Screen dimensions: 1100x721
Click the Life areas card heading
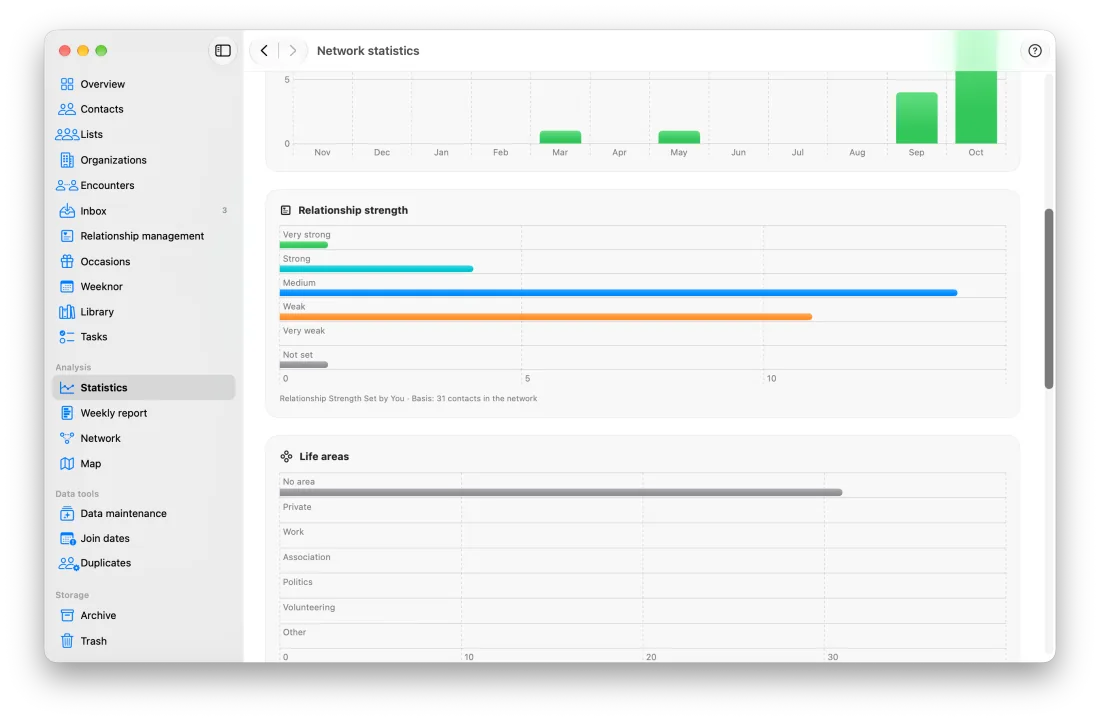pos(324,457)
